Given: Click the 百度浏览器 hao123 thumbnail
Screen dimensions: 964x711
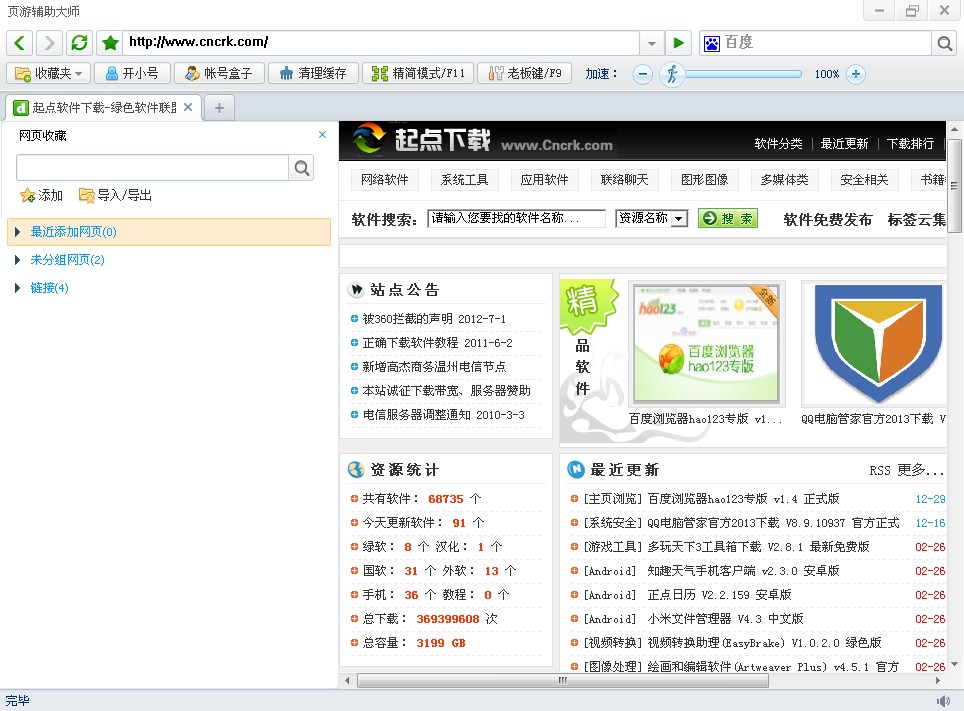Looking at the screenshot, I should coord(706,343).
